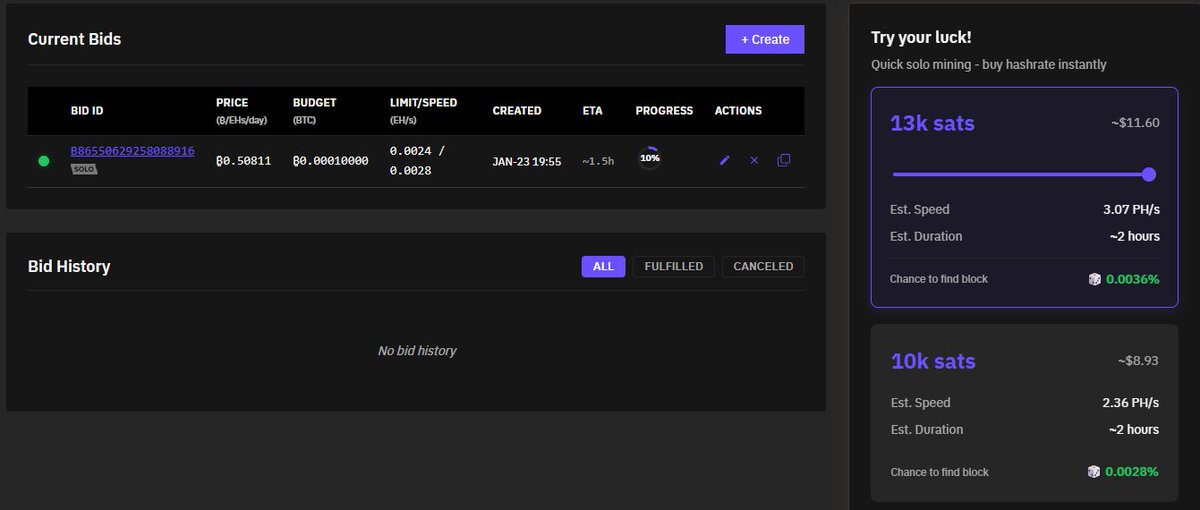This screenshot has height=510, width=1200.
Task: Create a new bid
Action: pyautogui.click(x=765, y=39)
